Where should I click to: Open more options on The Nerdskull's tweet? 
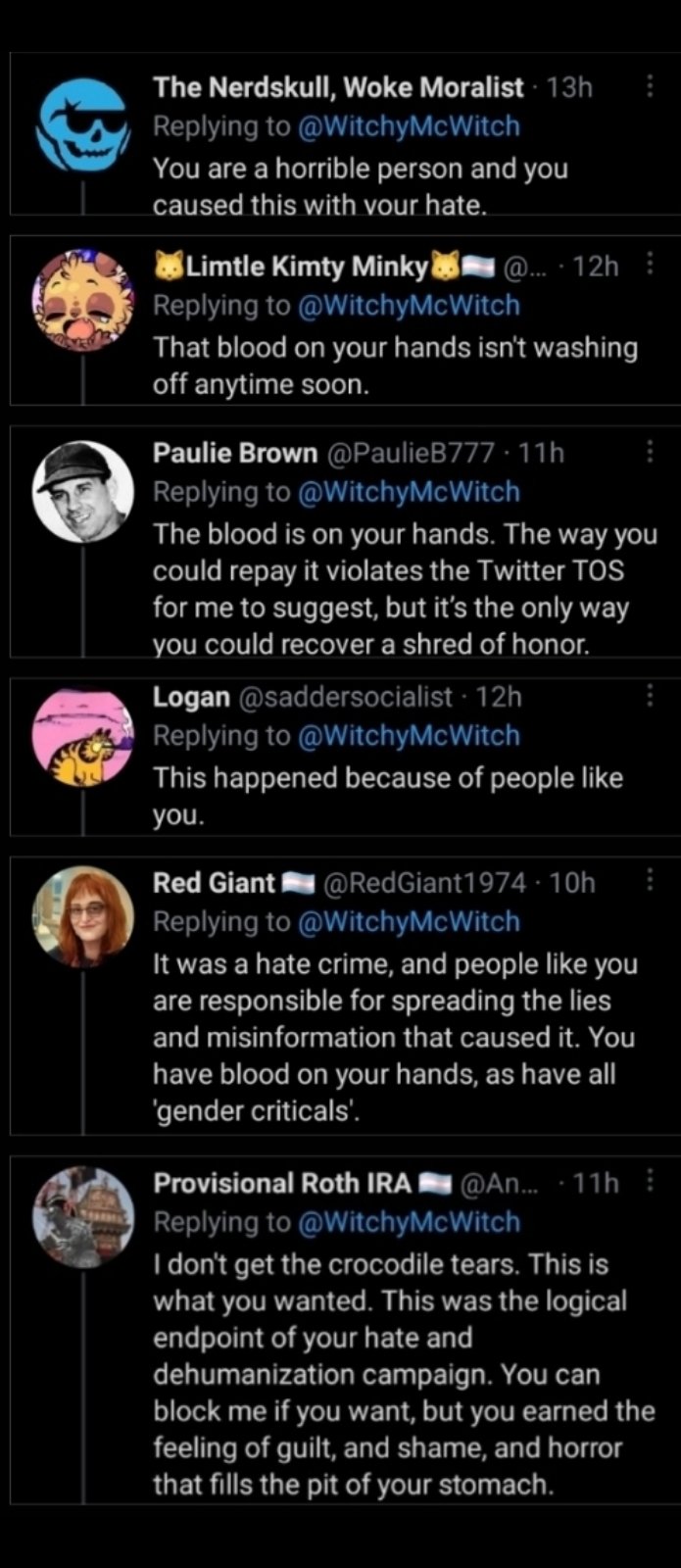(650, 86)
